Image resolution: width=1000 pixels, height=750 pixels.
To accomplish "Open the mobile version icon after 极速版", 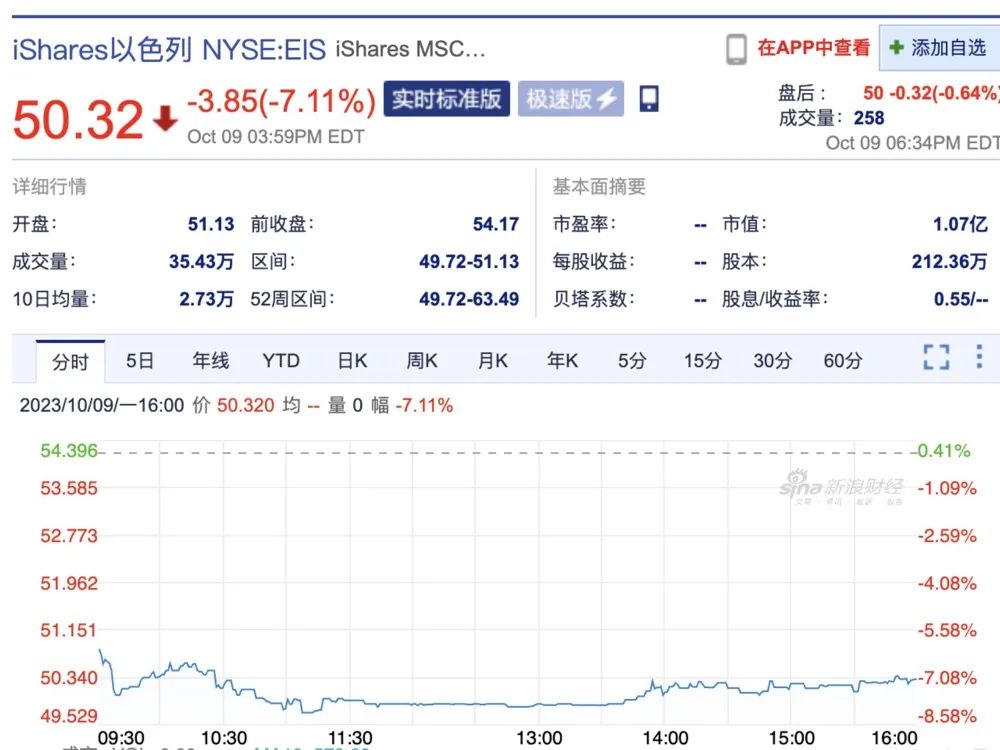I will coord(649,99).
